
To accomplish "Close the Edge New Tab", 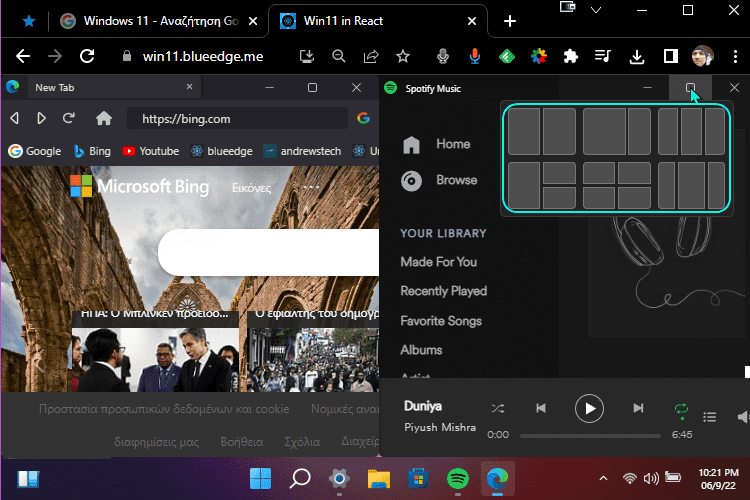I will tap(189, 87).
